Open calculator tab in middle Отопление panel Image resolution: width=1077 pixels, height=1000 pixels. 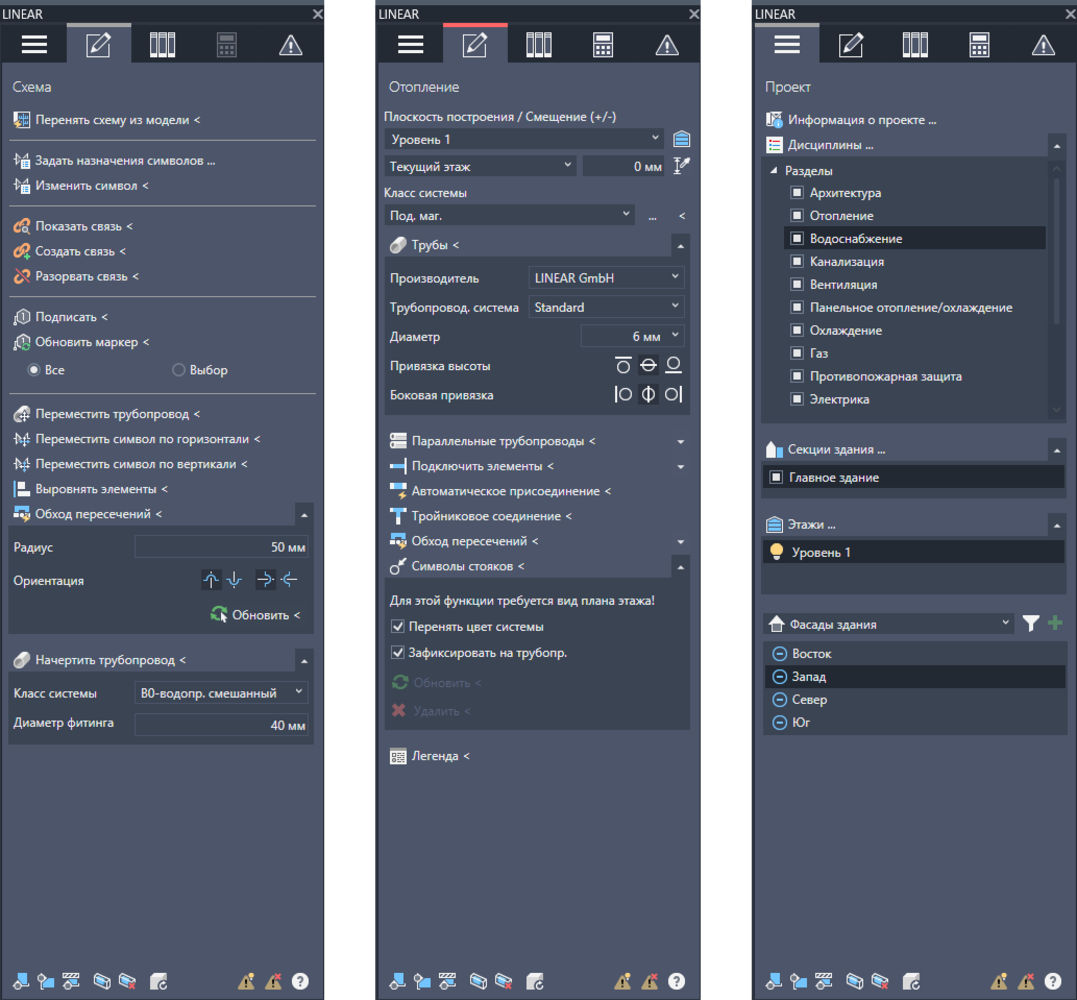[602, 45]
